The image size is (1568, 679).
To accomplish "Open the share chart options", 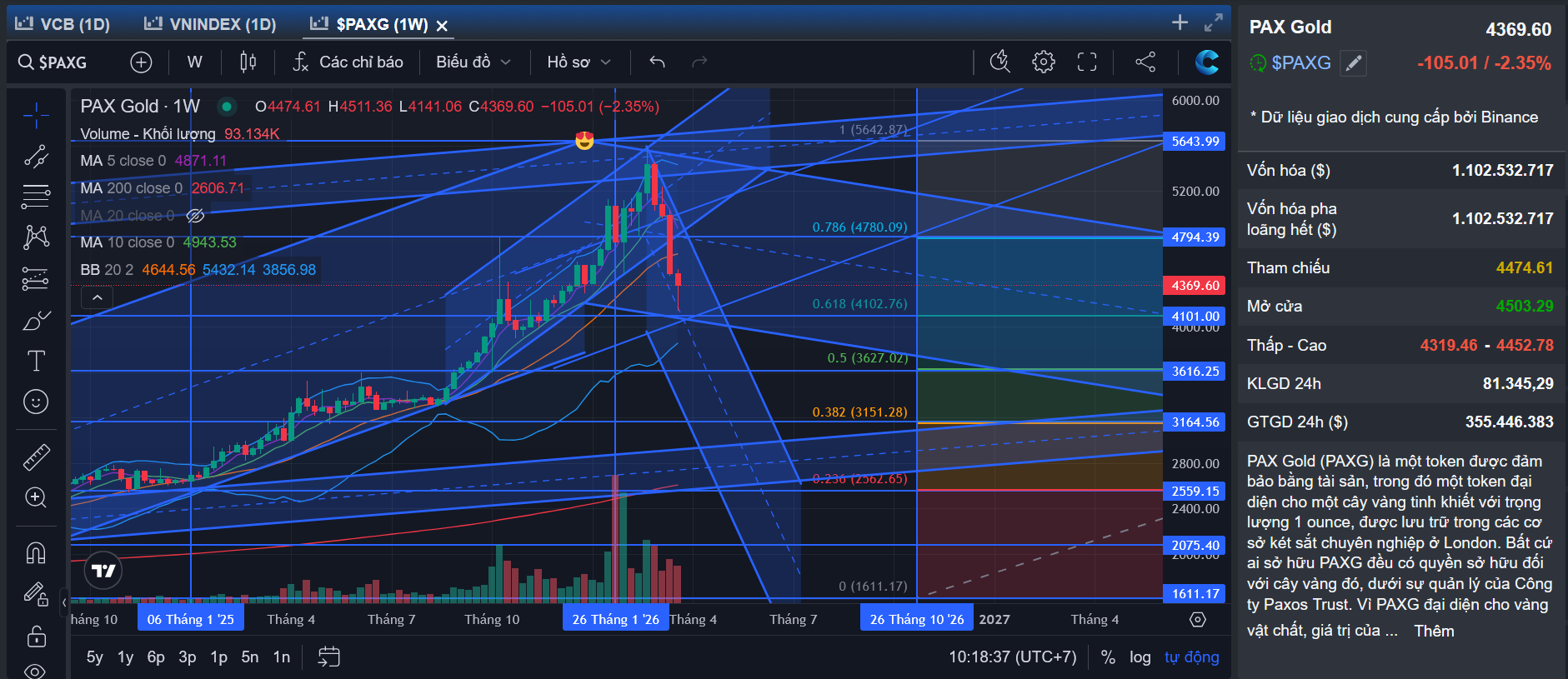I will (1145, 62).
